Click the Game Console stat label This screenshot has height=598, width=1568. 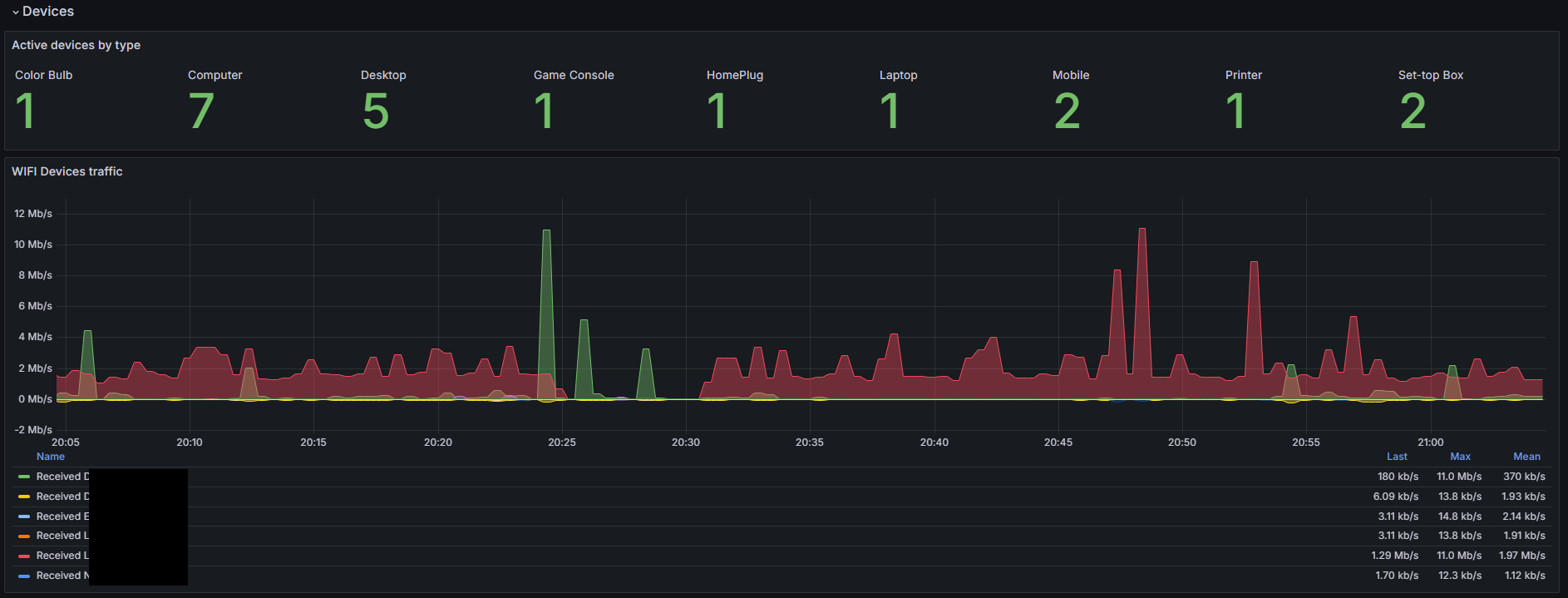(574, 75)
